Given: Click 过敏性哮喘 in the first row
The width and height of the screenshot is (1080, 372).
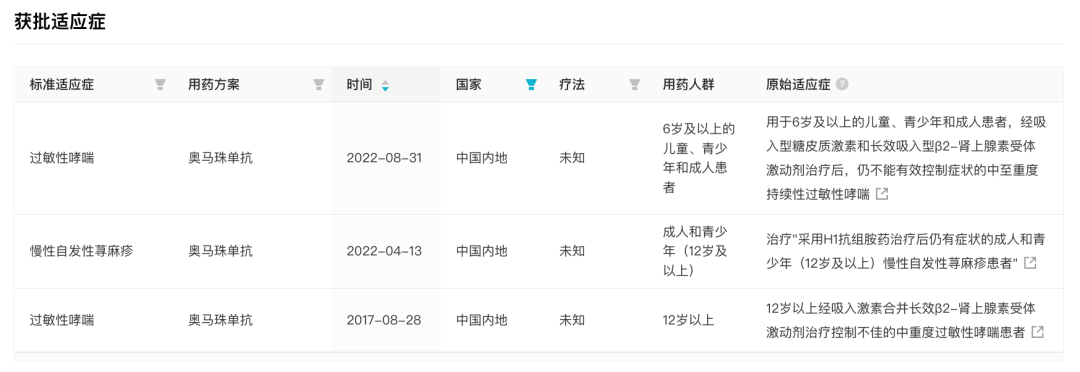Looking at the screenshot, I should pyautogui.click(x=62, y=158).
